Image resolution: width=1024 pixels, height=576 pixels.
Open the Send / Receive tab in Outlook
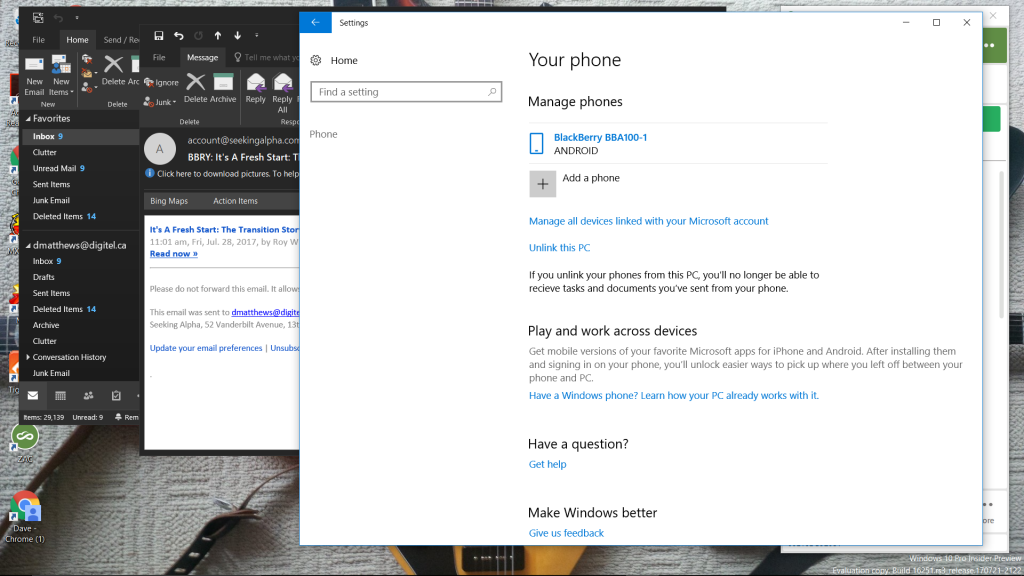point(121,40)
